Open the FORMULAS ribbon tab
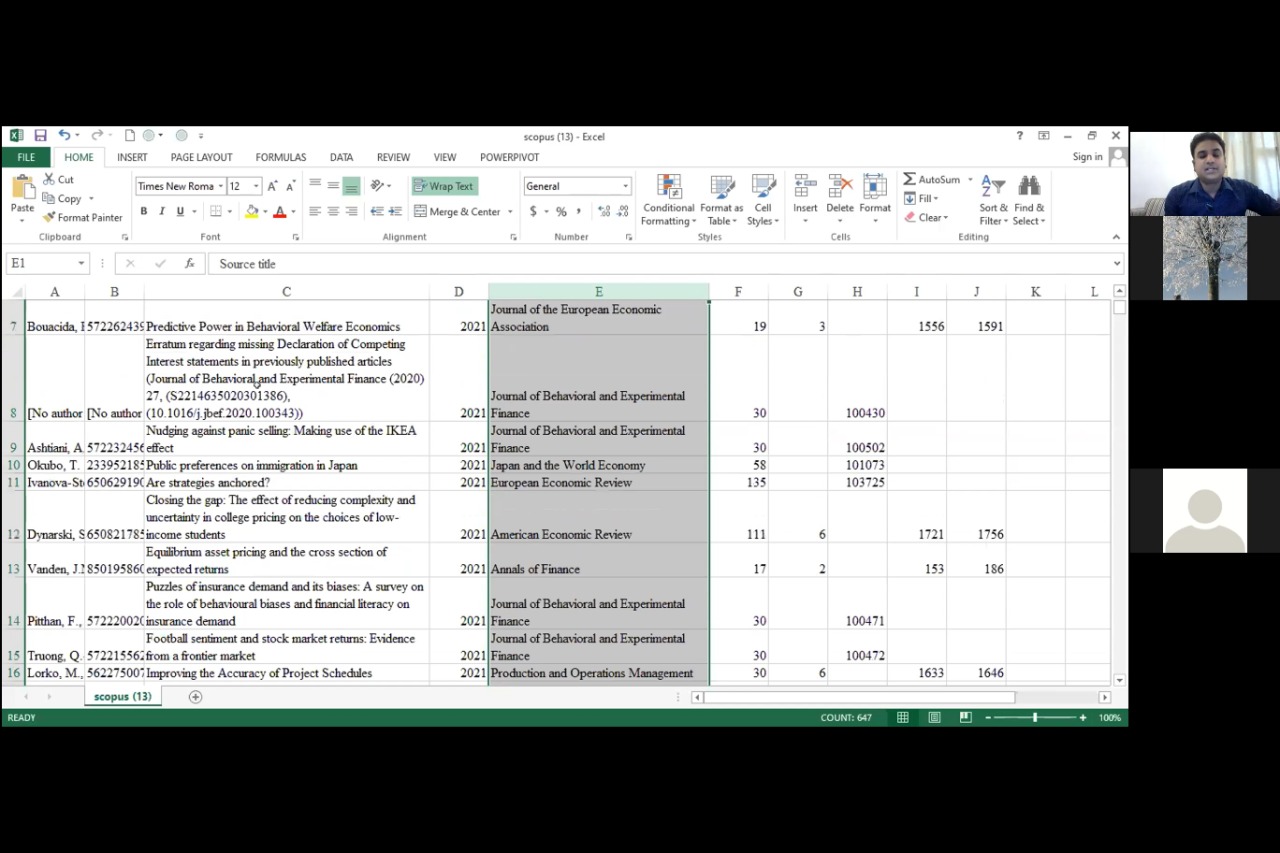 coord(280,157)
